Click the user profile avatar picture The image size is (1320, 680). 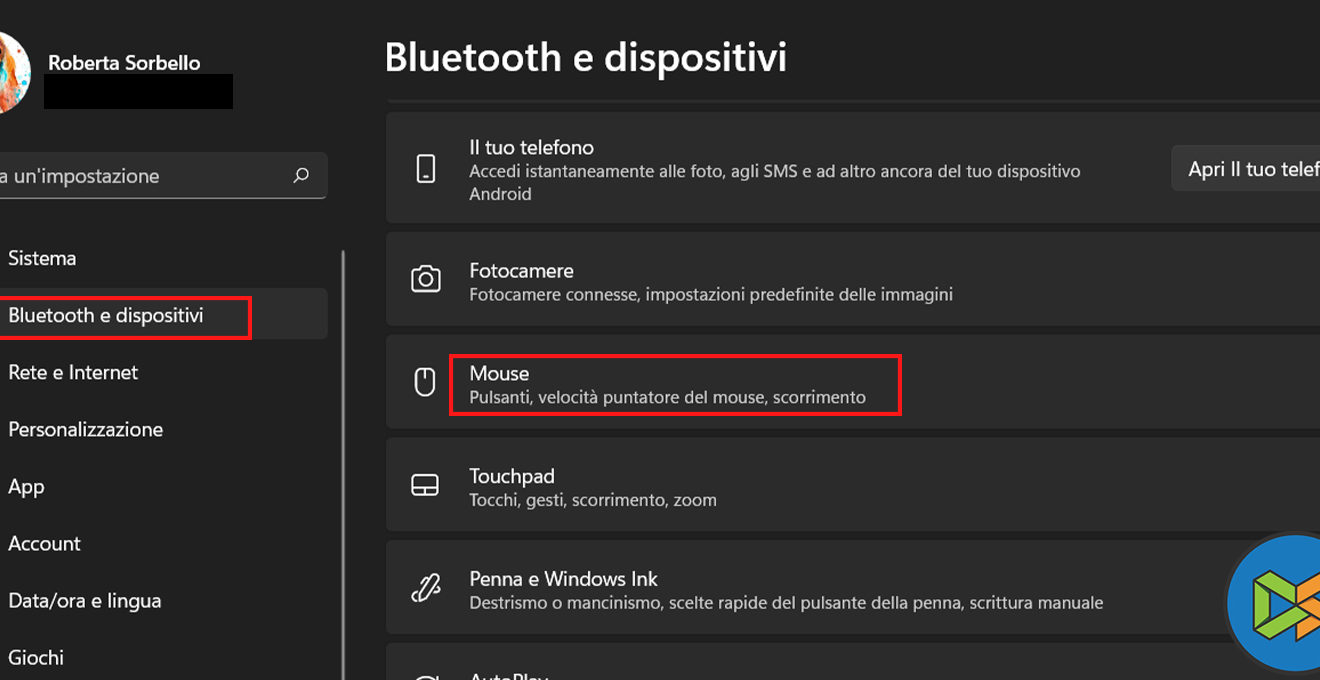coord(12,72)
